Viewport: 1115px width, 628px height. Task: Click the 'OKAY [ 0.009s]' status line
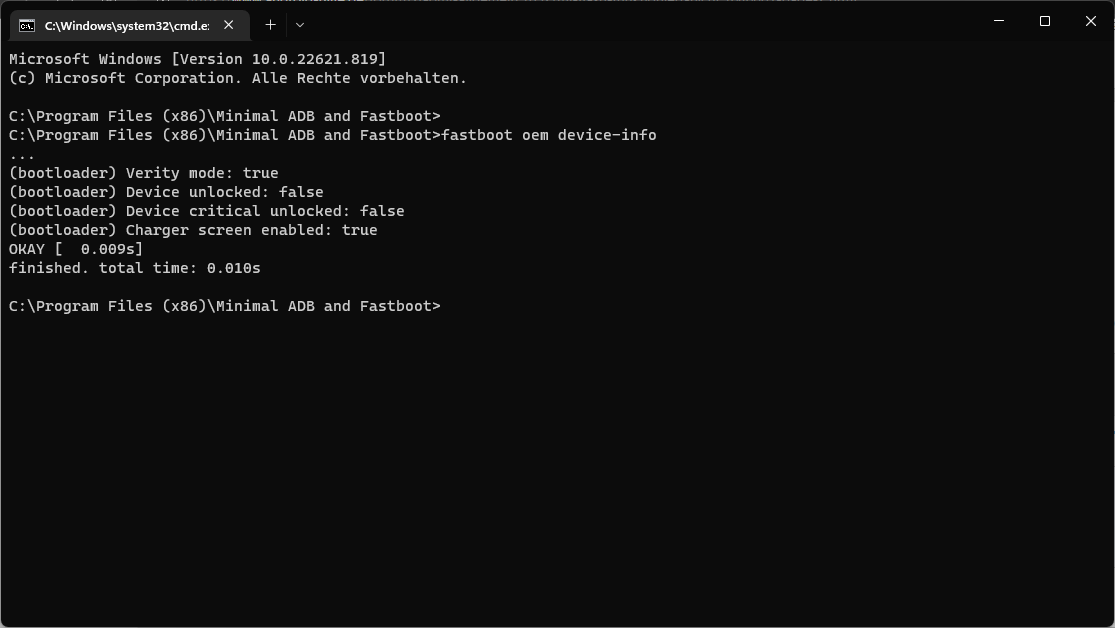76,249
